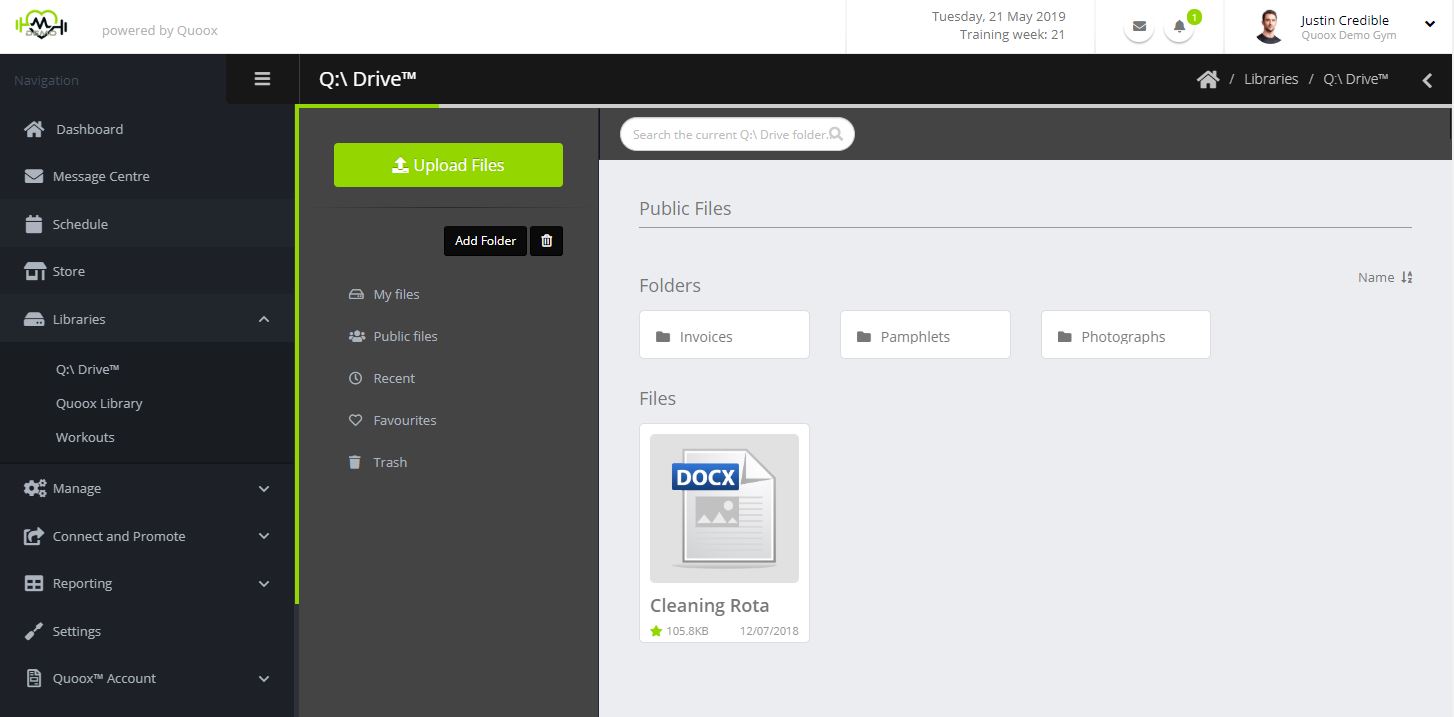Select Quoox Library in the navigation
The width and height of the screenshot is (1454, 717).
point(99,403)
